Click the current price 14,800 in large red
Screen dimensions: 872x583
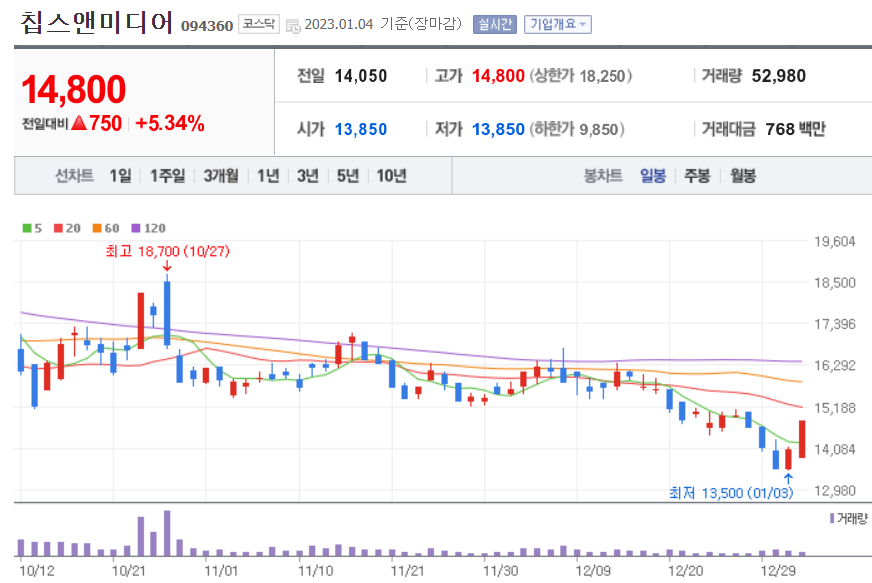point(73,89)
